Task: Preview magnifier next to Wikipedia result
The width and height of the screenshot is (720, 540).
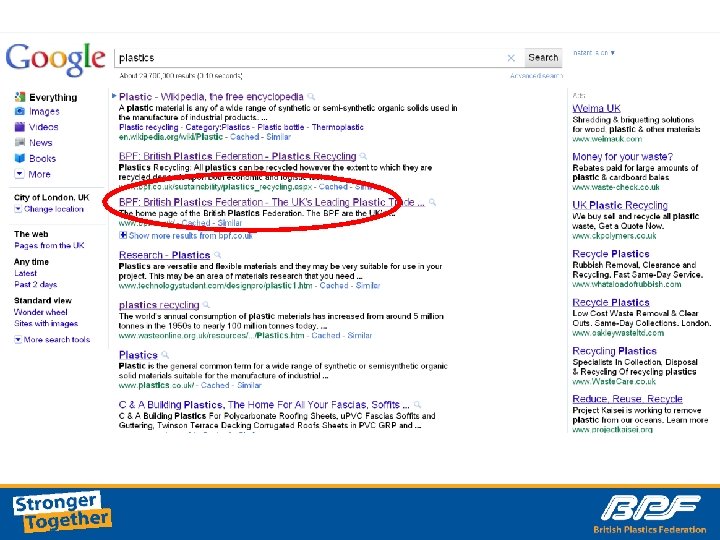Action: [311, 97]
